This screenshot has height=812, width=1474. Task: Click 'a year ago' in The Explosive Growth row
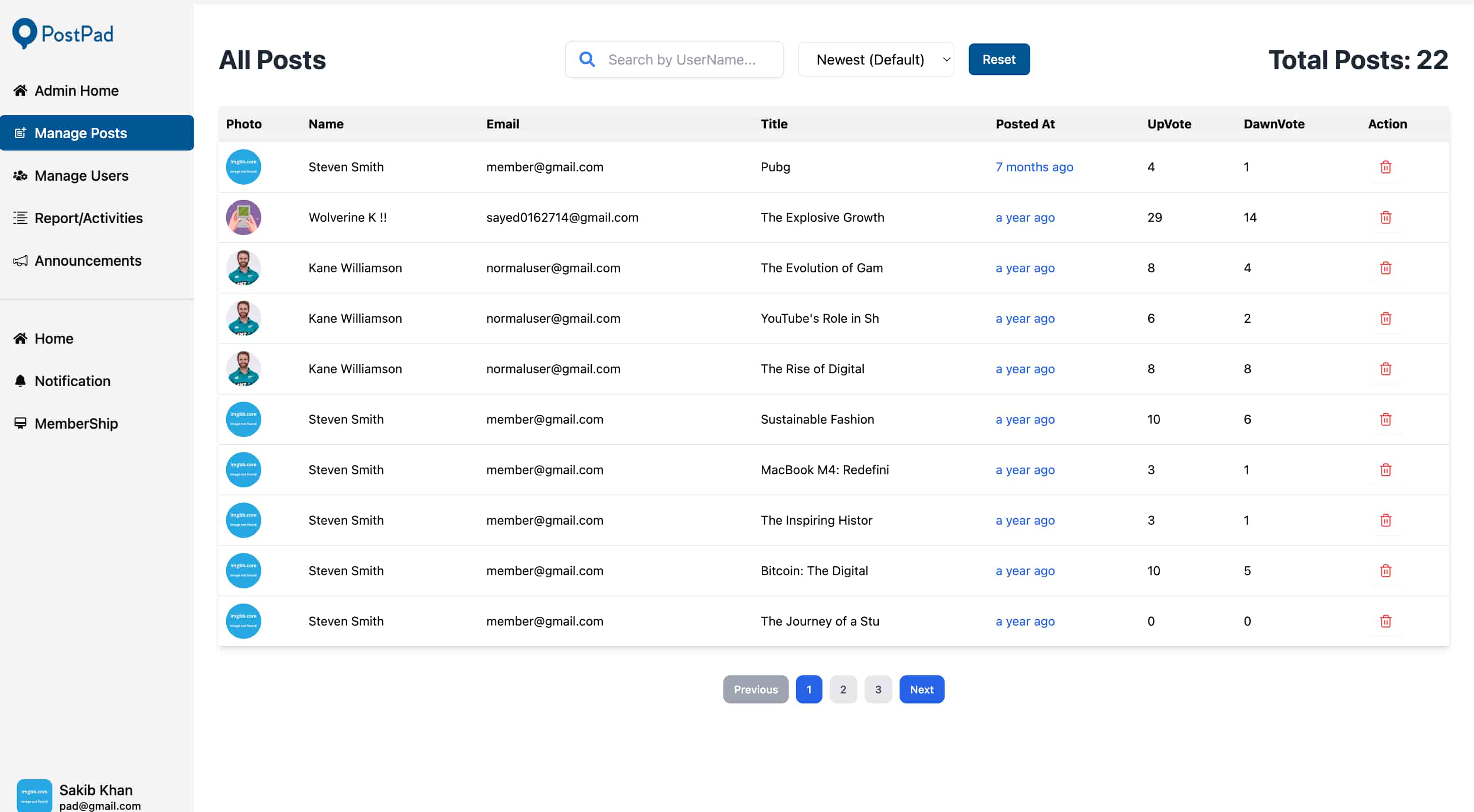pyautogui.click(x=1025, y=217)
